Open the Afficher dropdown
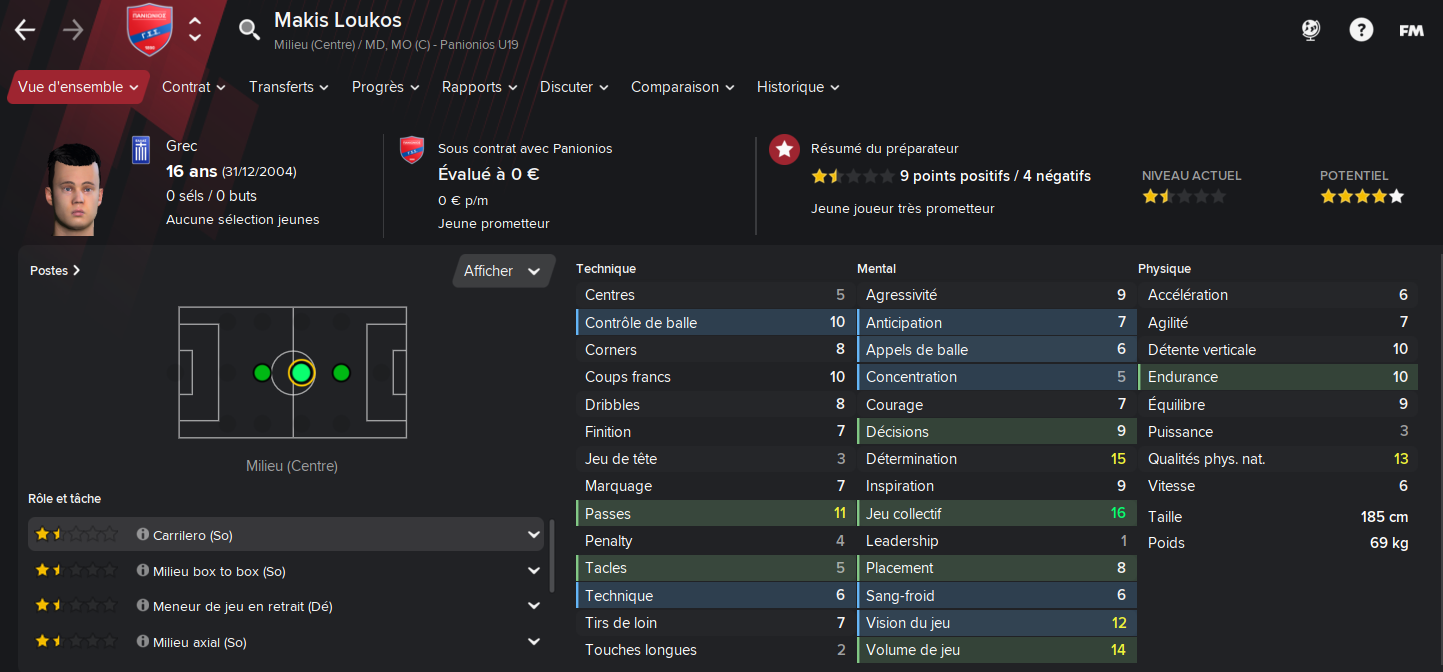1443x672 pixels. pos(503,271)
